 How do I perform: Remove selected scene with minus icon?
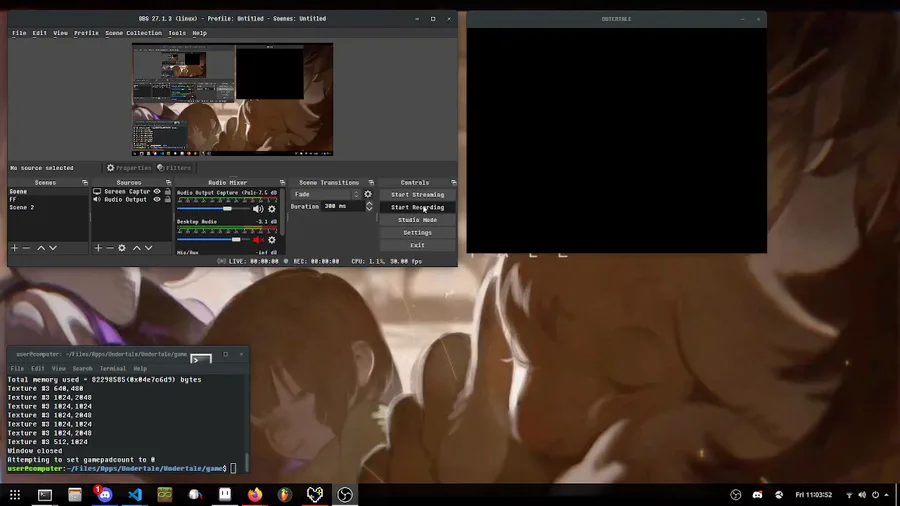26,248
